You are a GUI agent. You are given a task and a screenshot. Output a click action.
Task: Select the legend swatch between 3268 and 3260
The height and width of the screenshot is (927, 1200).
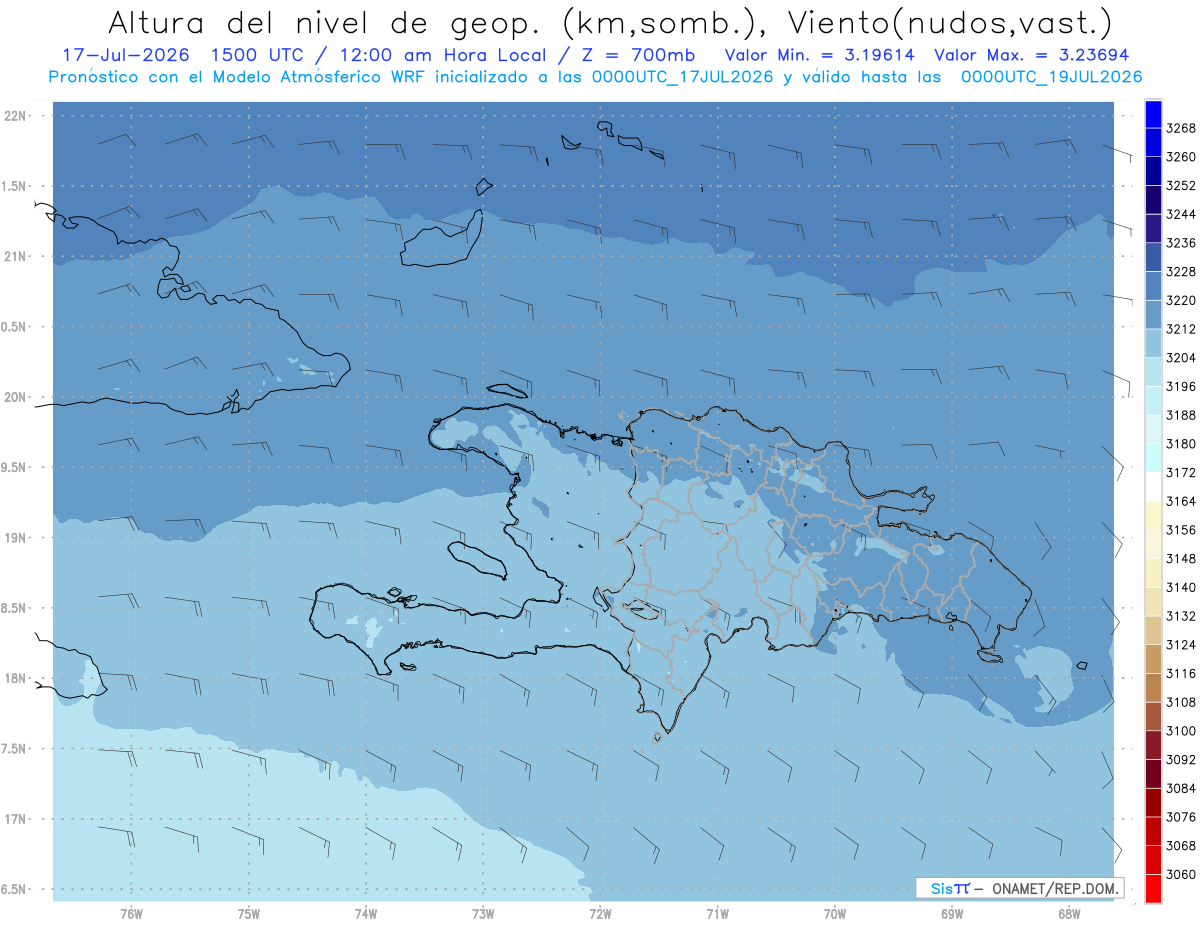point(1153,143)
